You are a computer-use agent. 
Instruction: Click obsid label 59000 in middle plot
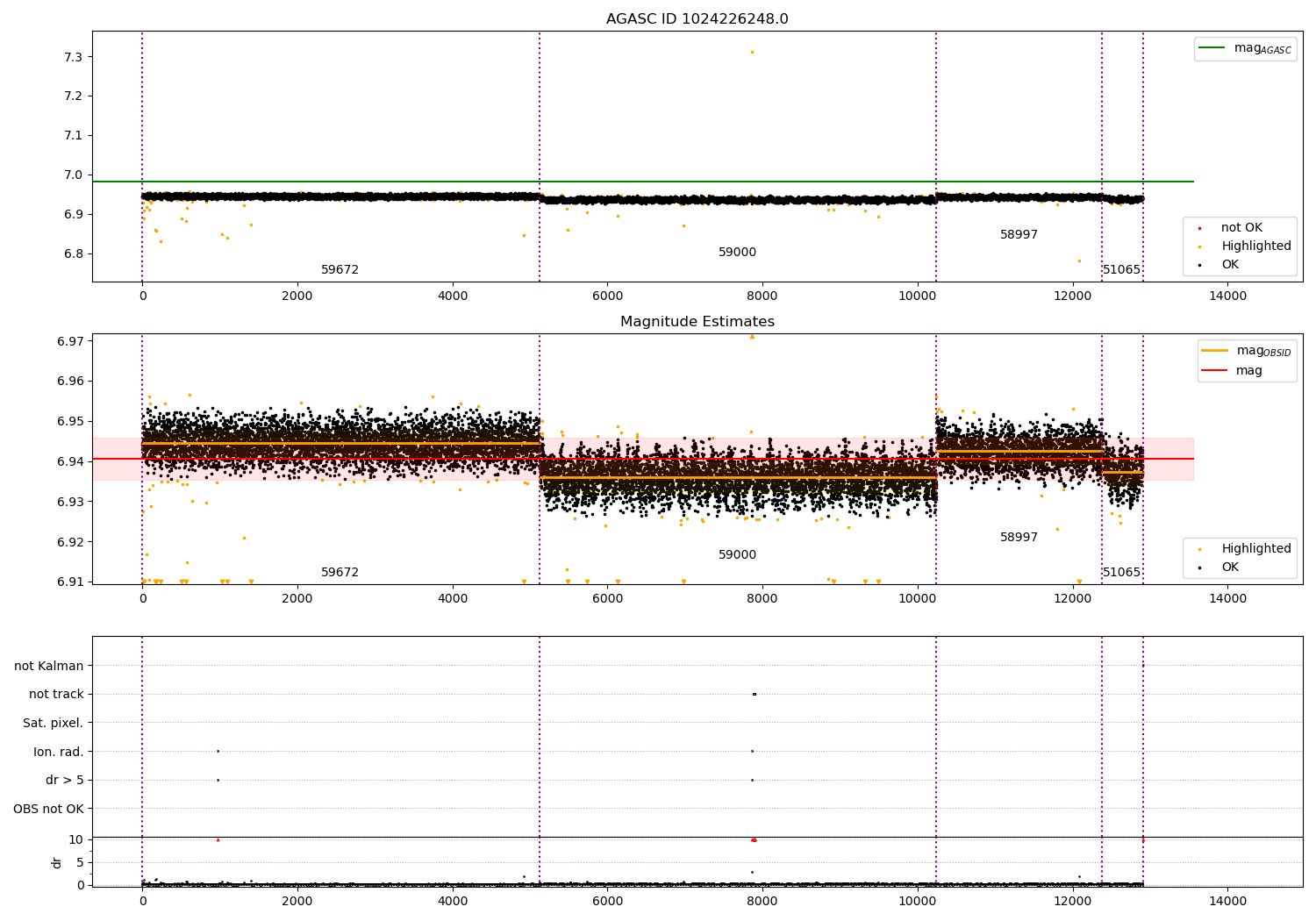pos(737,555)
